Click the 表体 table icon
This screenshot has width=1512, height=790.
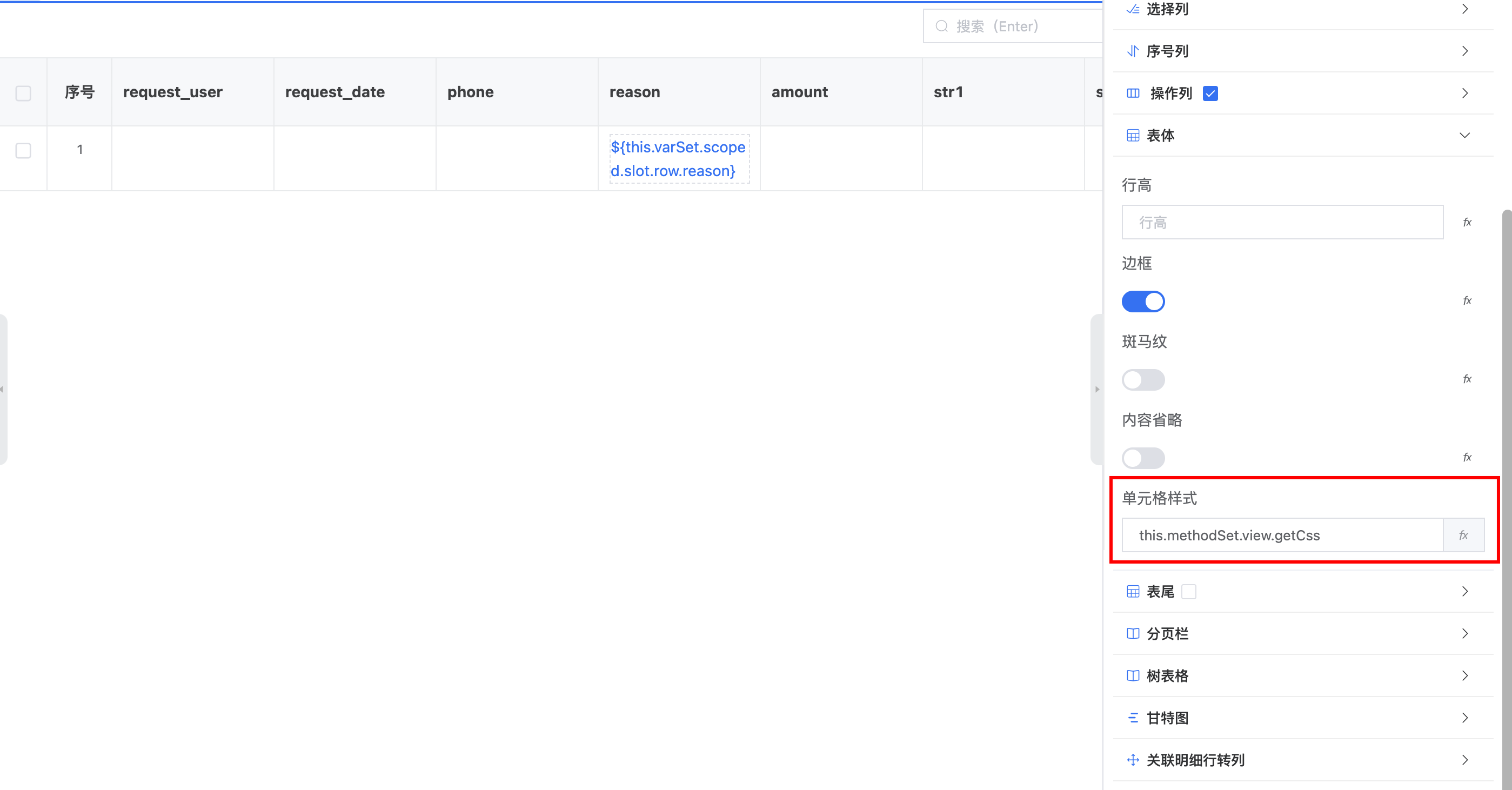pos(1133,136)
